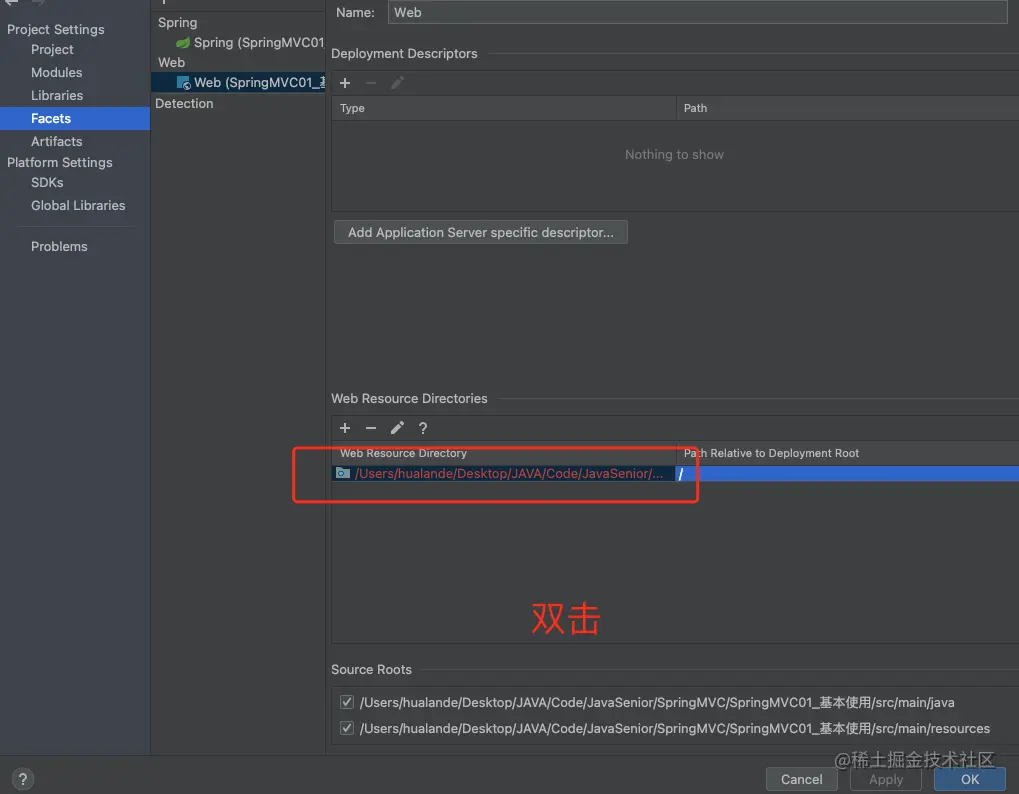Screen dimensions: 1019x794
Task: Select the Detection item
Action: click(x=184, y=104)
